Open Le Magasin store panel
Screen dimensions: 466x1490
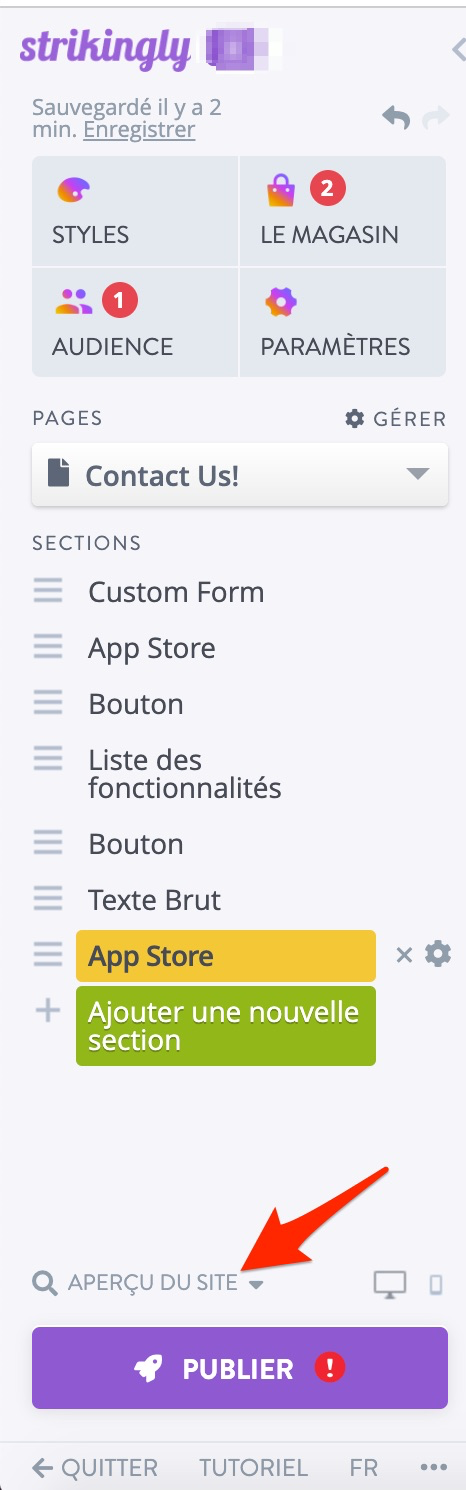[343, 211]
